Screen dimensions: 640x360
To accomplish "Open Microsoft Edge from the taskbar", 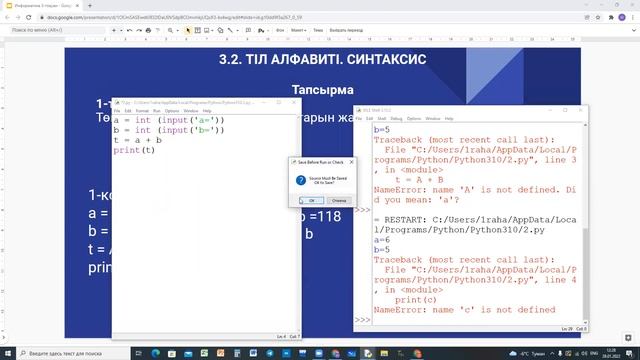I will [x=156, y=353].
